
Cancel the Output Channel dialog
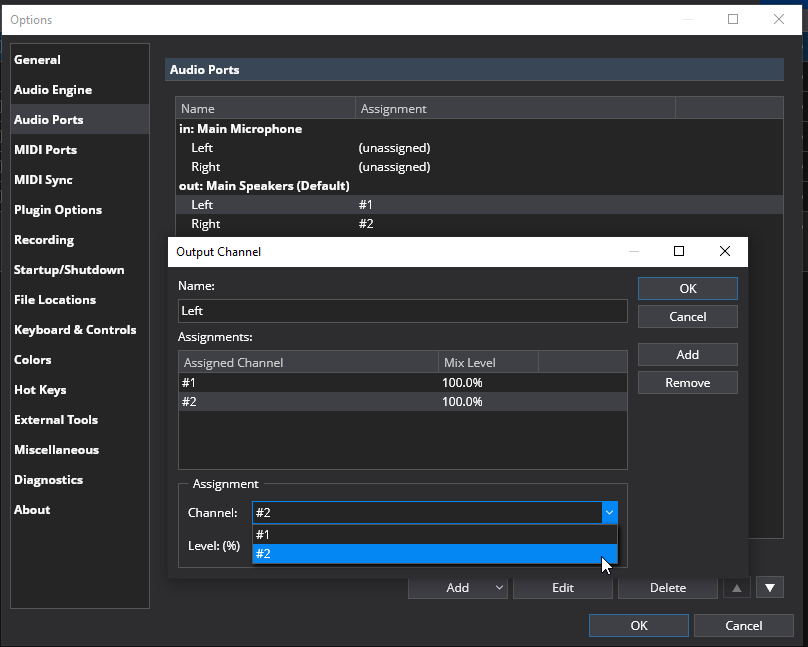687,316
